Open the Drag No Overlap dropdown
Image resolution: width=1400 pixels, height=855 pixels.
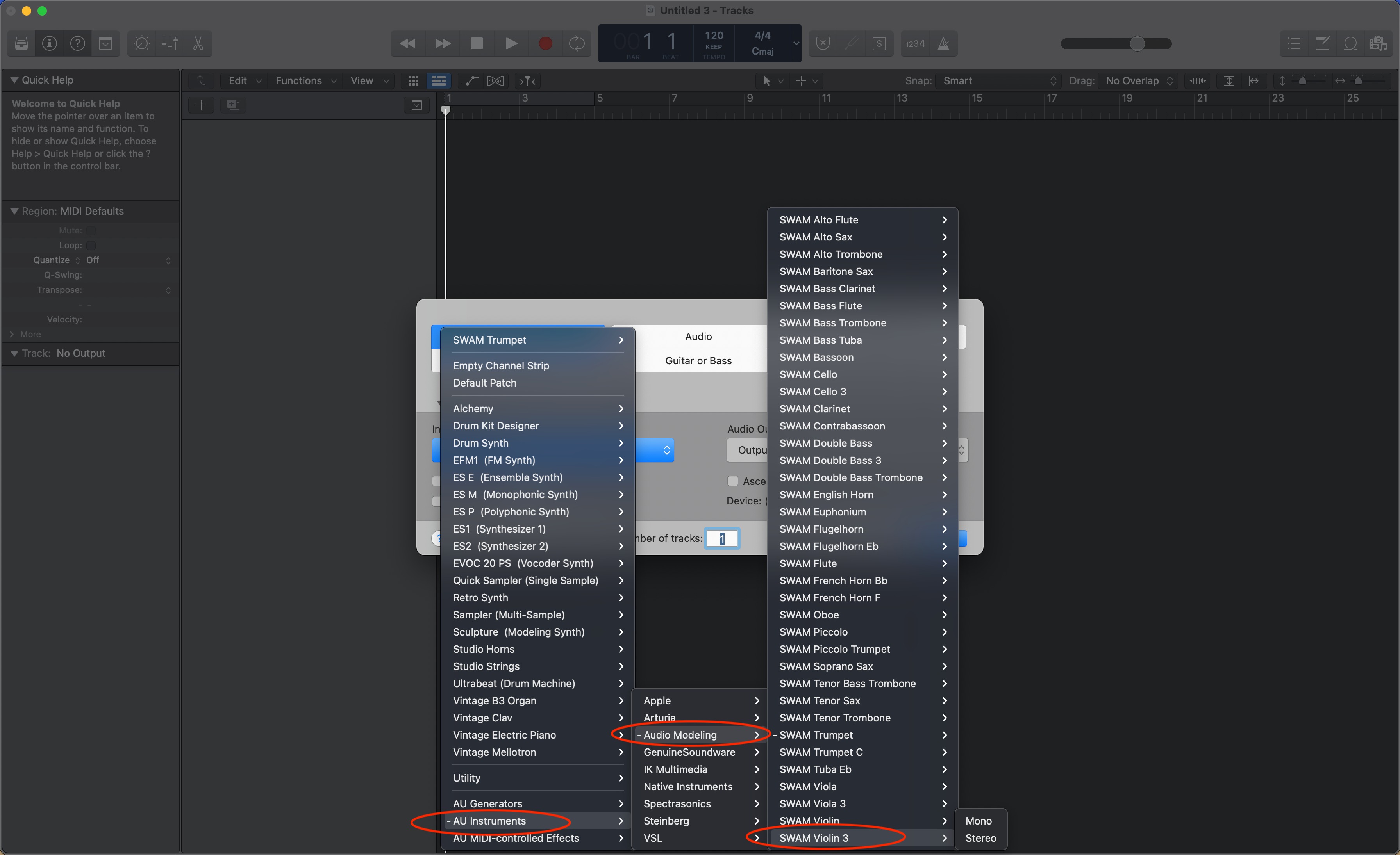[x=1138, y=80]
